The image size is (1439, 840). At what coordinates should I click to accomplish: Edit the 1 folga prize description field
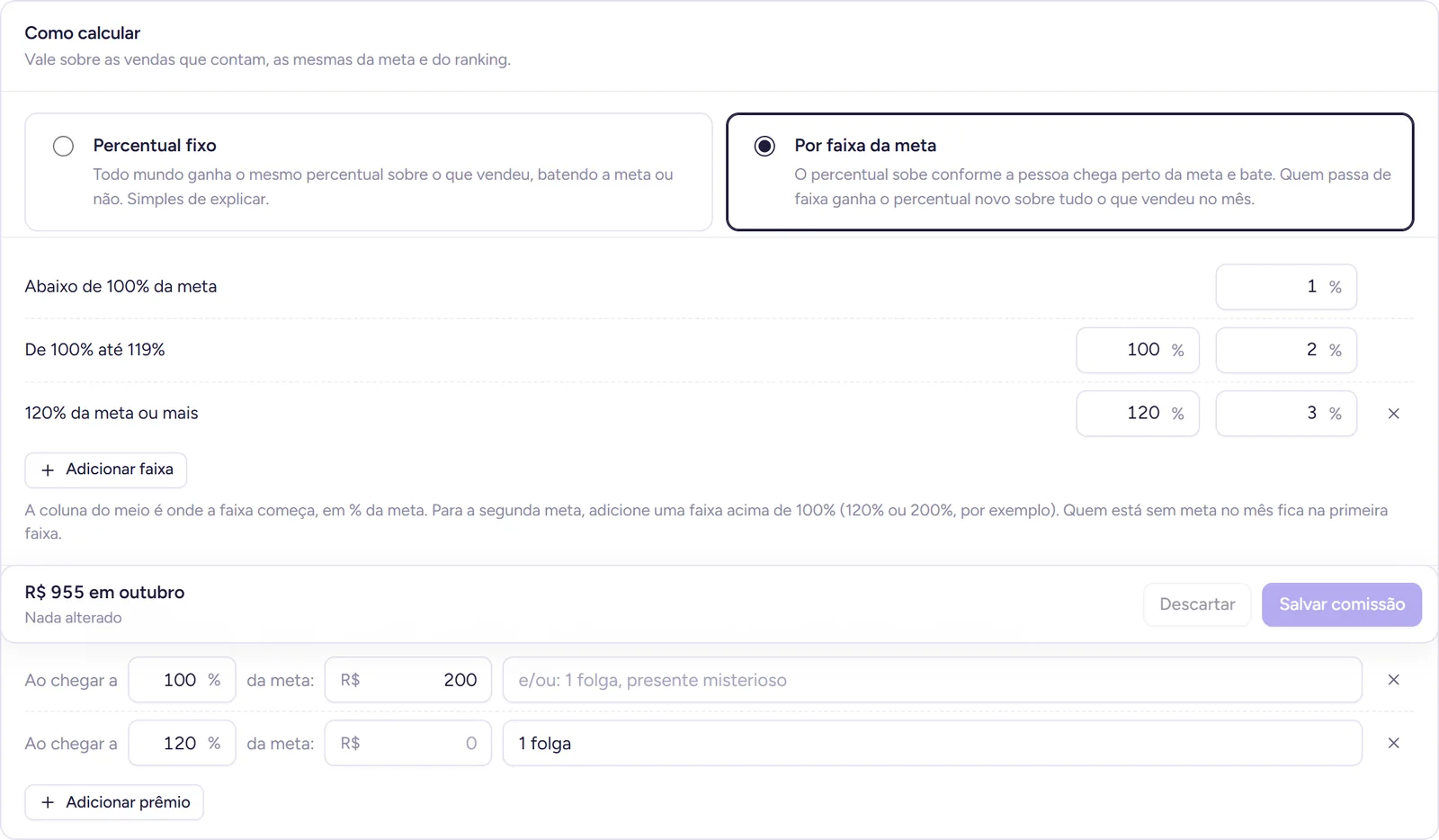pyautogui.click(x=933, y=743)
